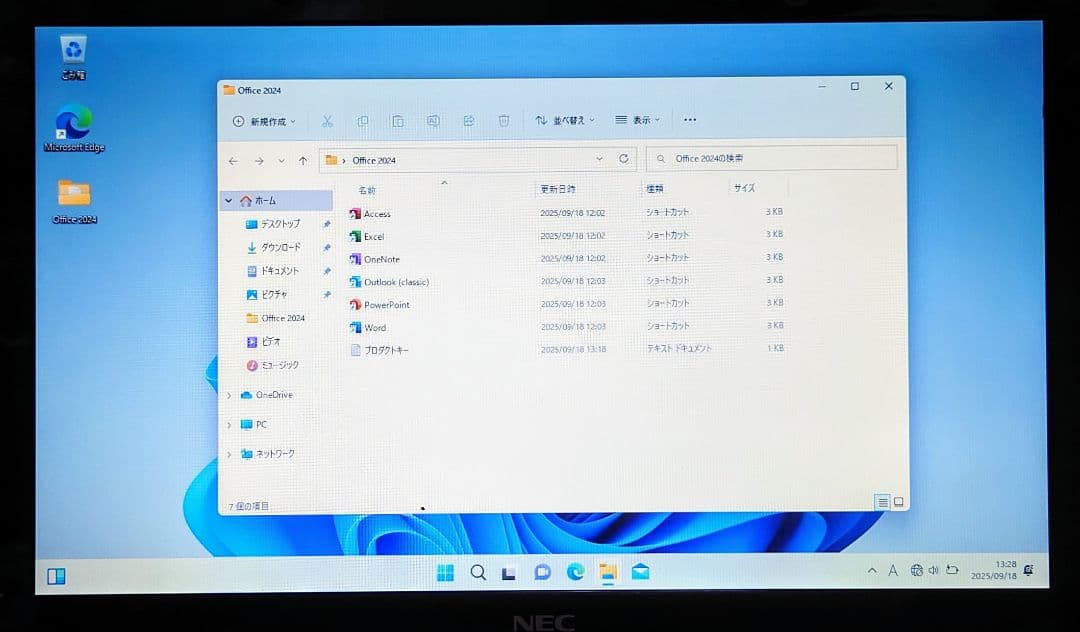Open the Chat icon on taskbar

coord(542,572)
